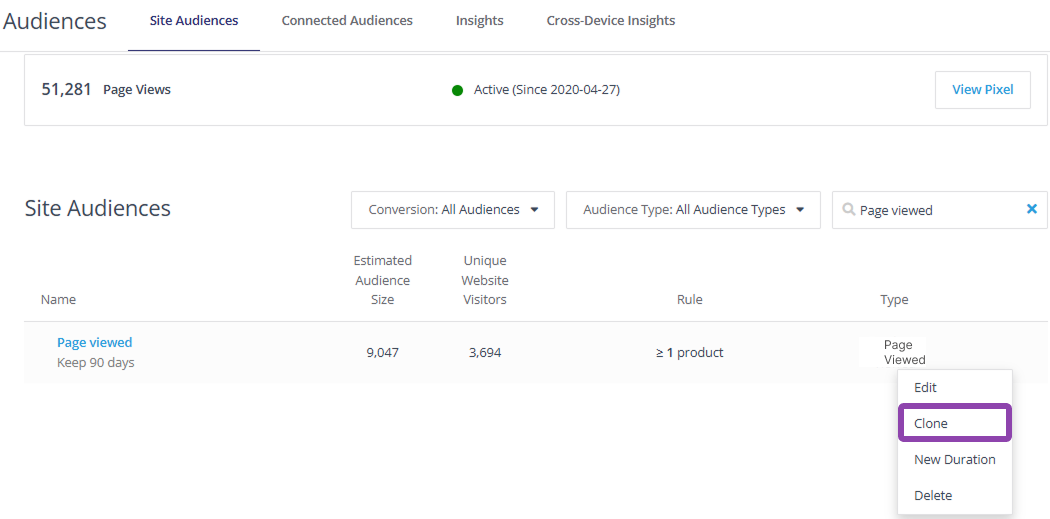
Task: Pick New Duration from the context menu
Action: (x=954, y=459)
